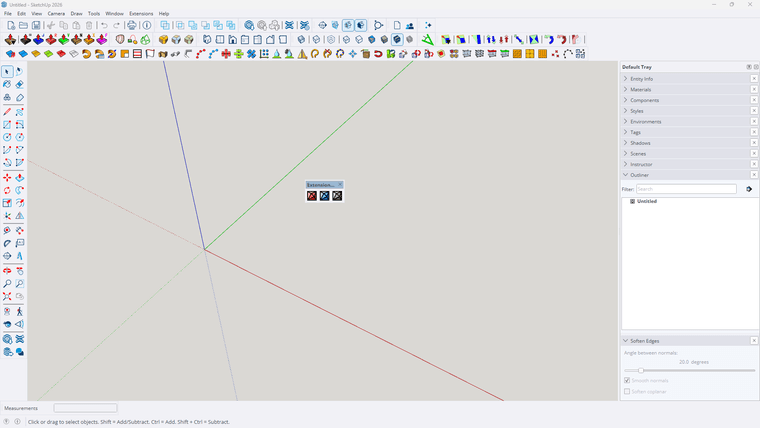Click the Open folder icon
This screenshot has height=428, width=760.
coord(23,25)
